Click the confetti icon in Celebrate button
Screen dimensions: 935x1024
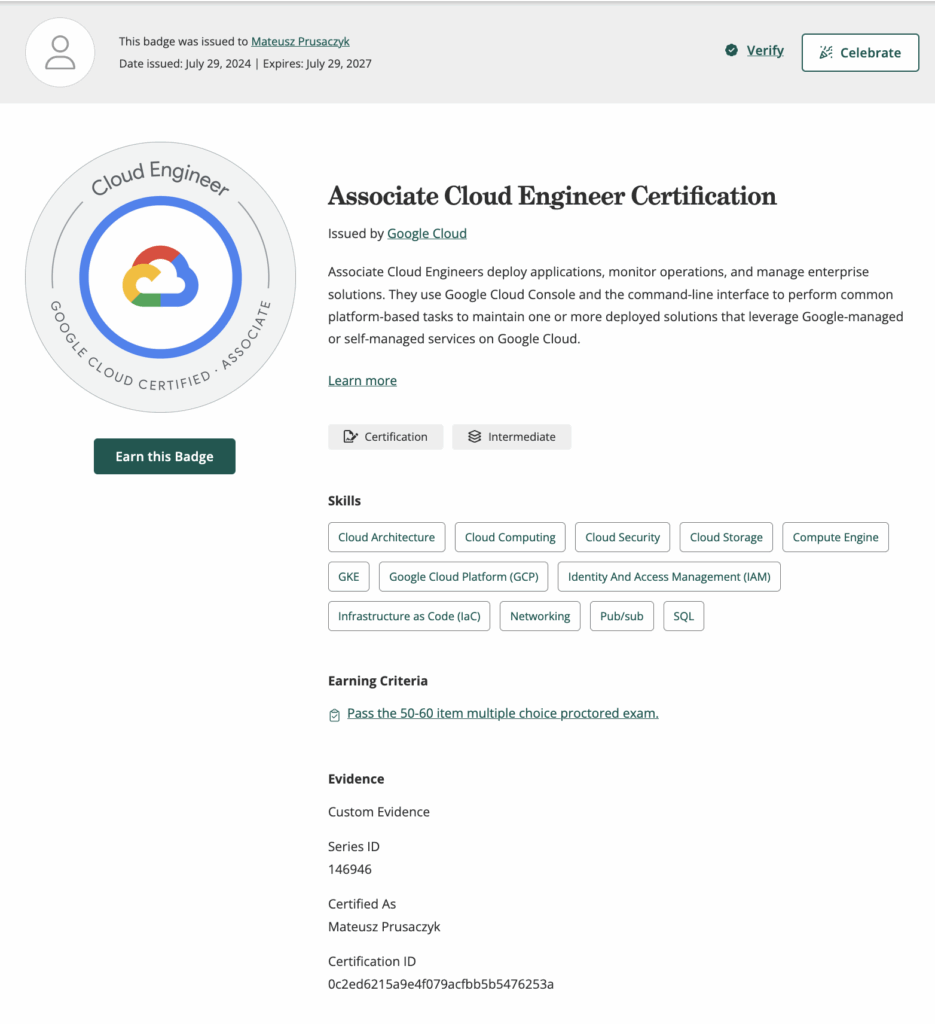click(x=825, y=53)
